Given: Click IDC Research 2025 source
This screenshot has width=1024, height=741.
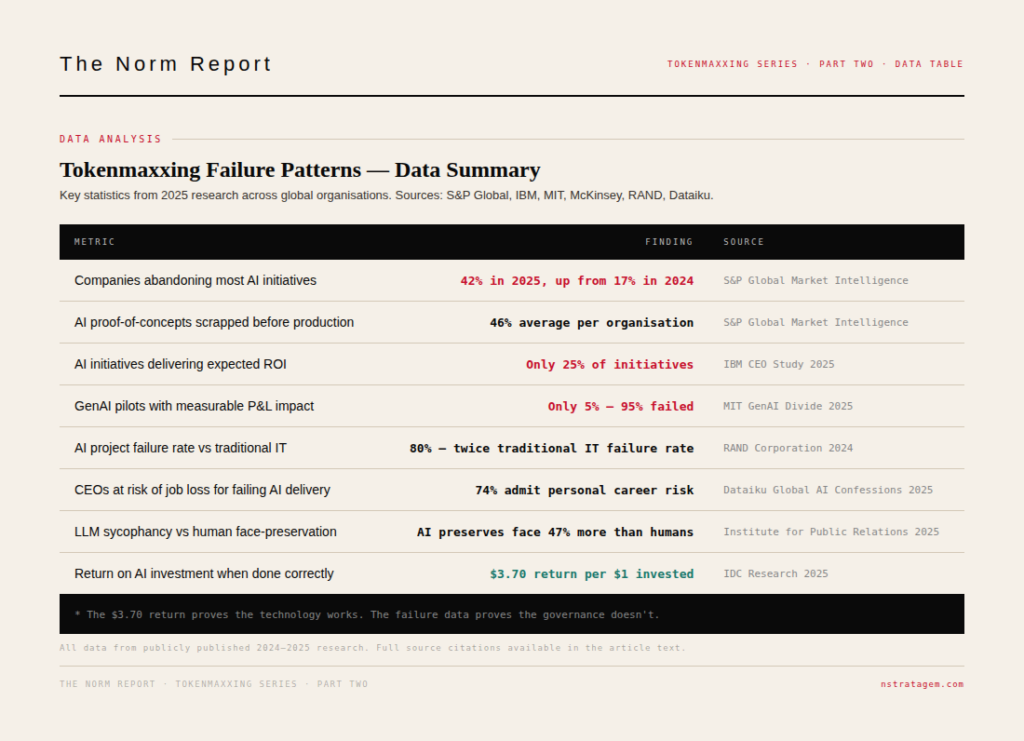Looking at the screenshot, I should [x=775, y=574].
